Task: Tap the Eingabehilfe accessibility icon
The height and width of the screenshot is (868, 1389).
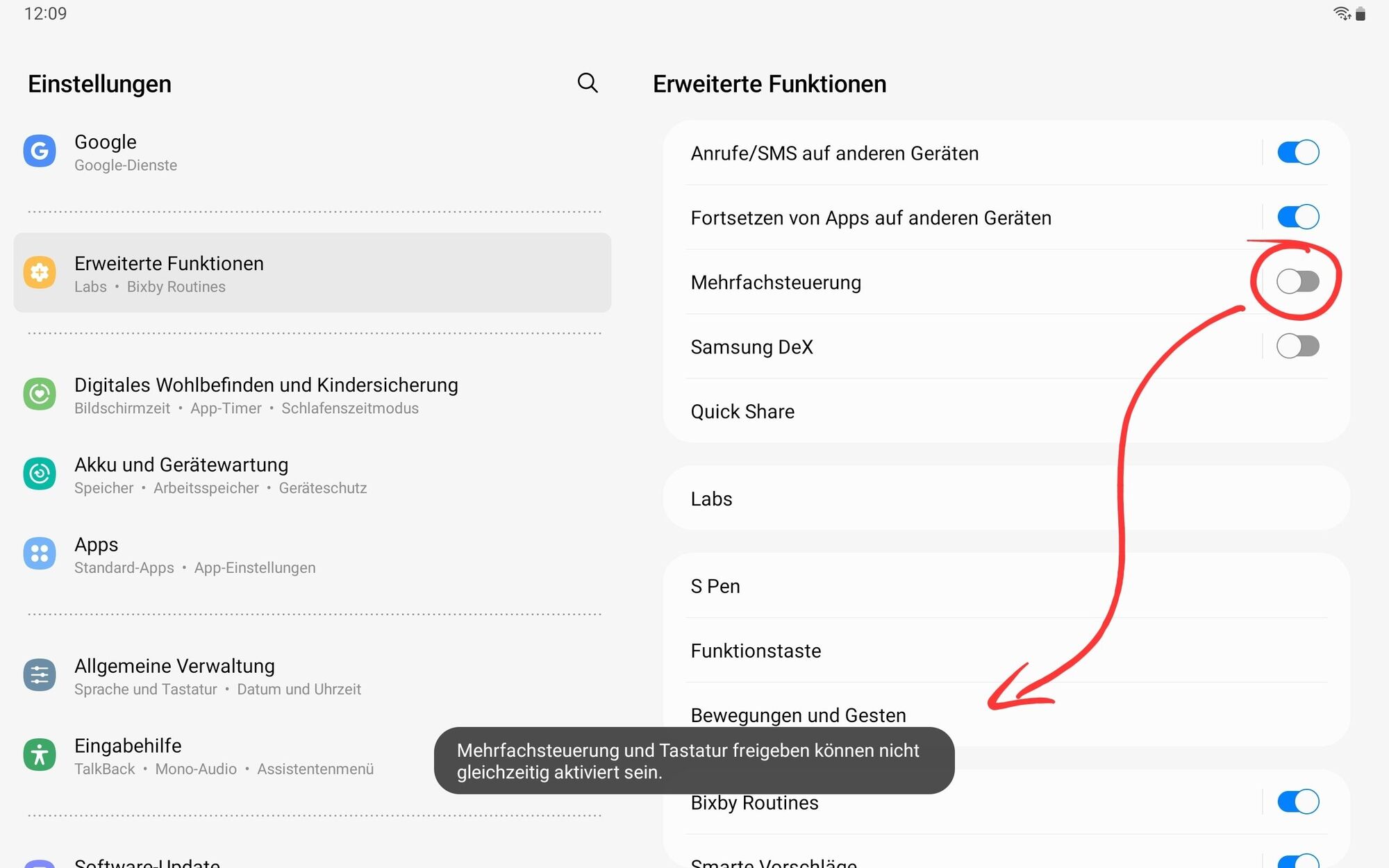Action: [40, 755]
